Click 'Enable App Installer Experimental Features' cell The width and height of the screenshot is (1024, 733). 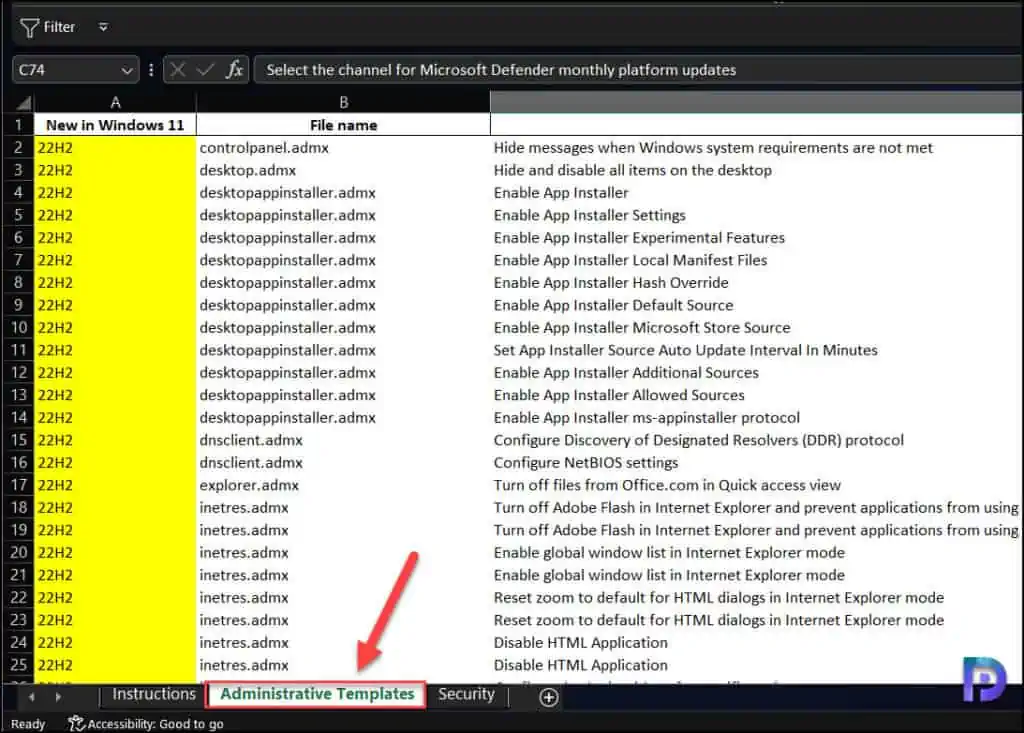pyautogui.click(x=756, y=237)
